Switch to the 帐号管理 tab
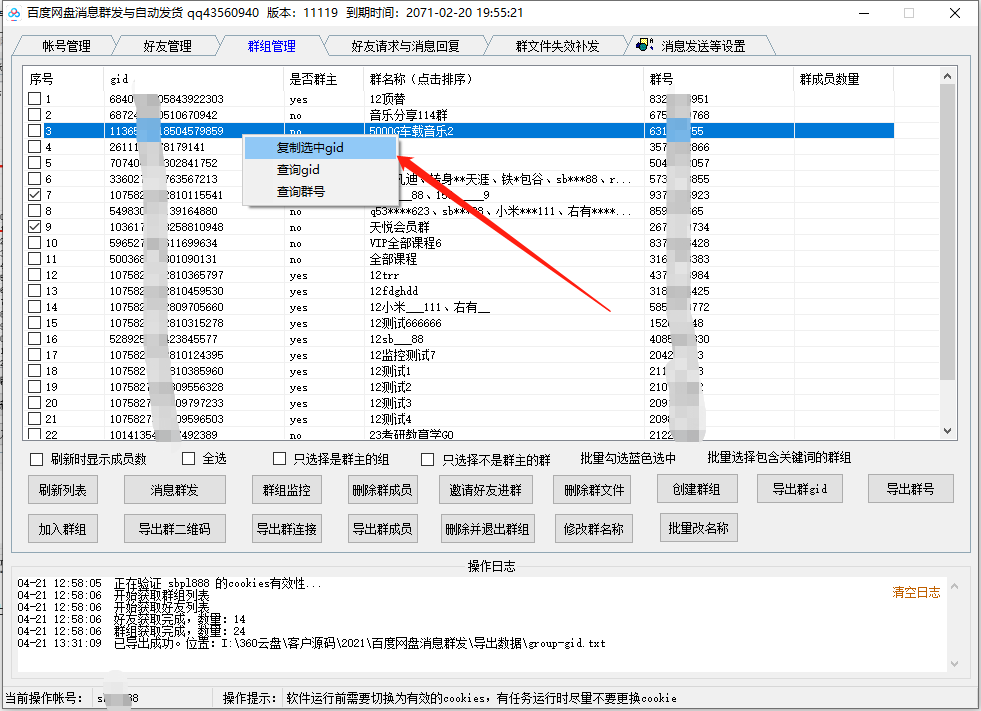The height and width of the screenshot is (711, 981). pos(60,44)
